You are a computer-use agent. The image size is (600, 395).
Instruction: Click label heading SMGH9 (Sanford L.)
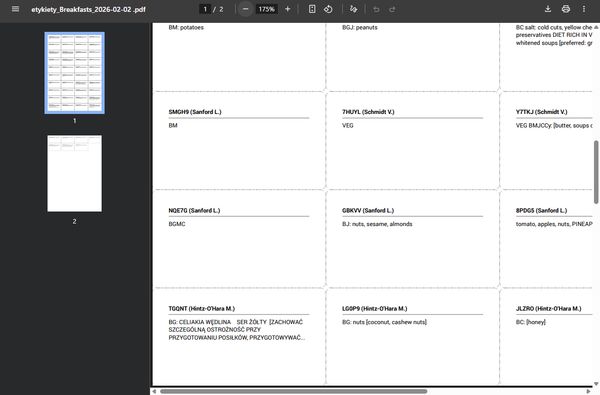point(195,112)
